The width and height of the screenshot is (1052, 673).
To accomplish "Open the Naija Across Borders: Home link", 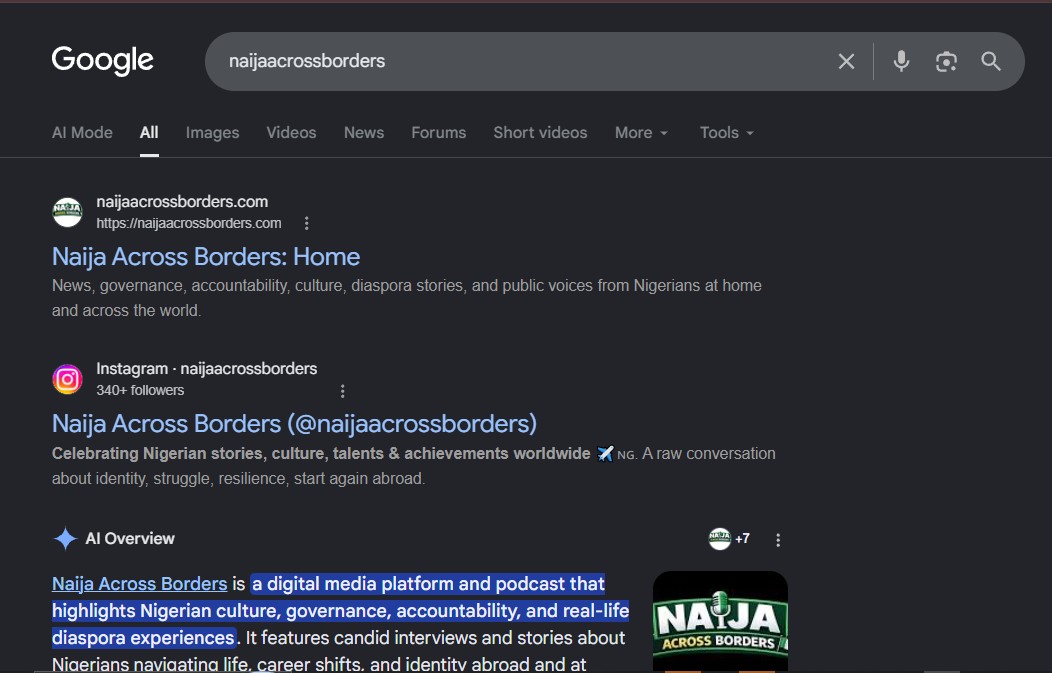I will coord(206,257).
